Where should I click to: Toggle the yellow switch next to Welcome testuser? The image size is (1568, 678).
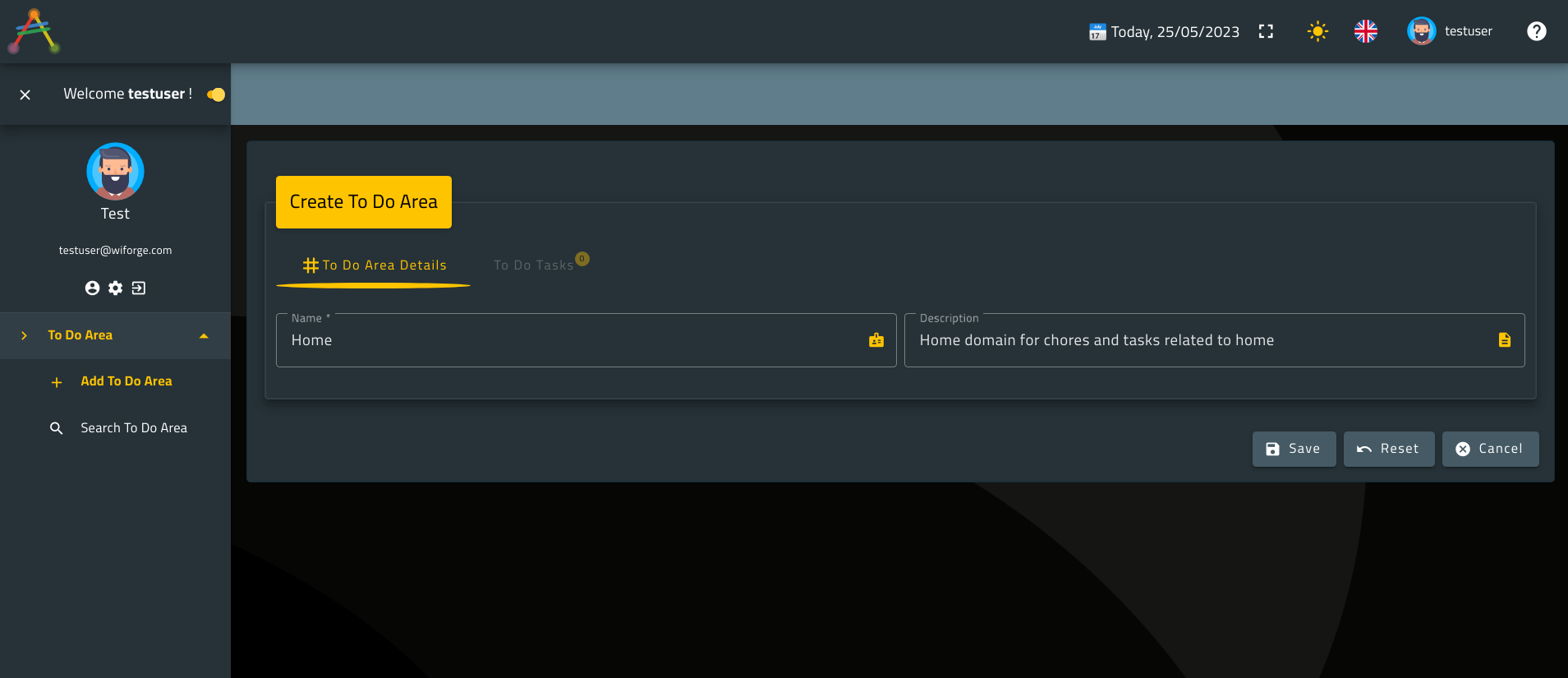click(x=216, y=95)
